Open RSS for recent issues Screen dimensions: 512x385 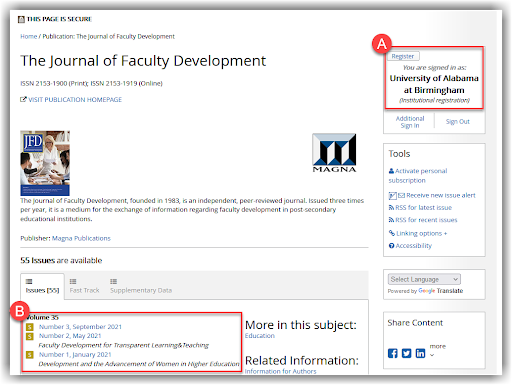[x=426, y=220]
